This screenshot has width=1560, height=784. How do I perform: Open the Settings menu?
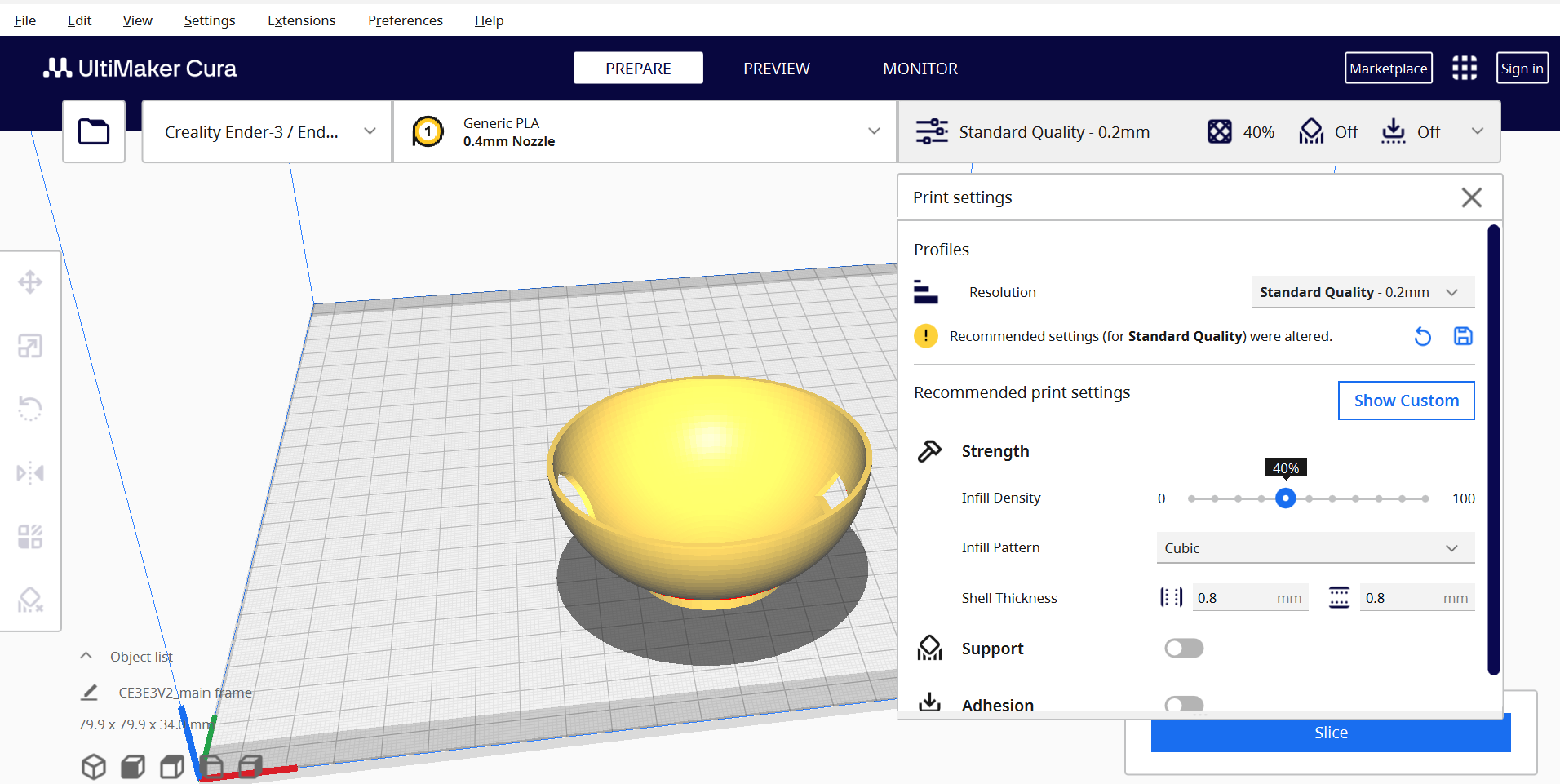tap(210, 20)
